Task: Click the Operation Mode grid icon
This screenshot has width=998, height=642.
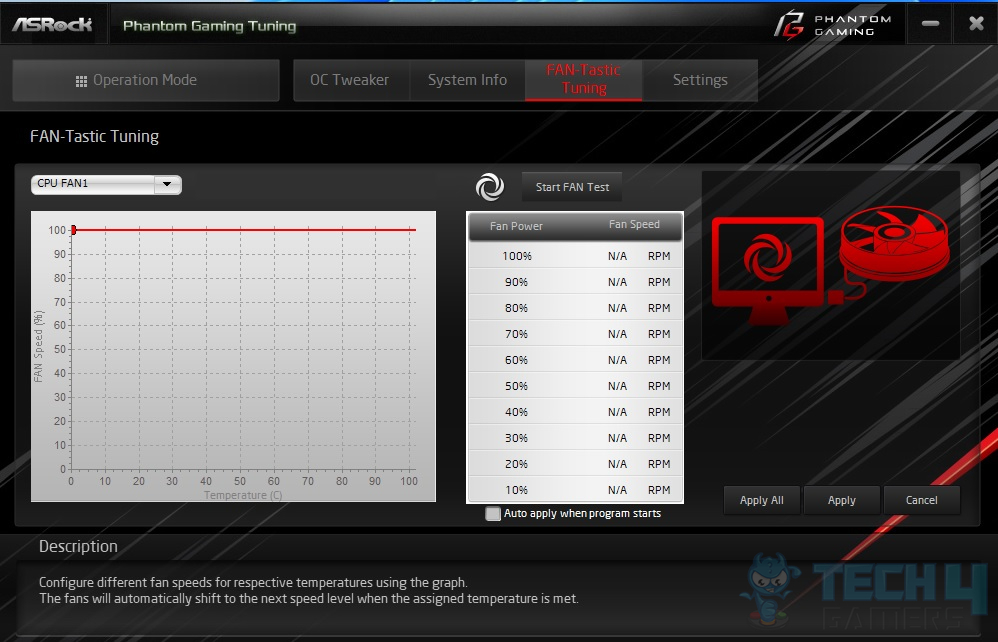Action: pyautogui.click(x=81, y=81)
